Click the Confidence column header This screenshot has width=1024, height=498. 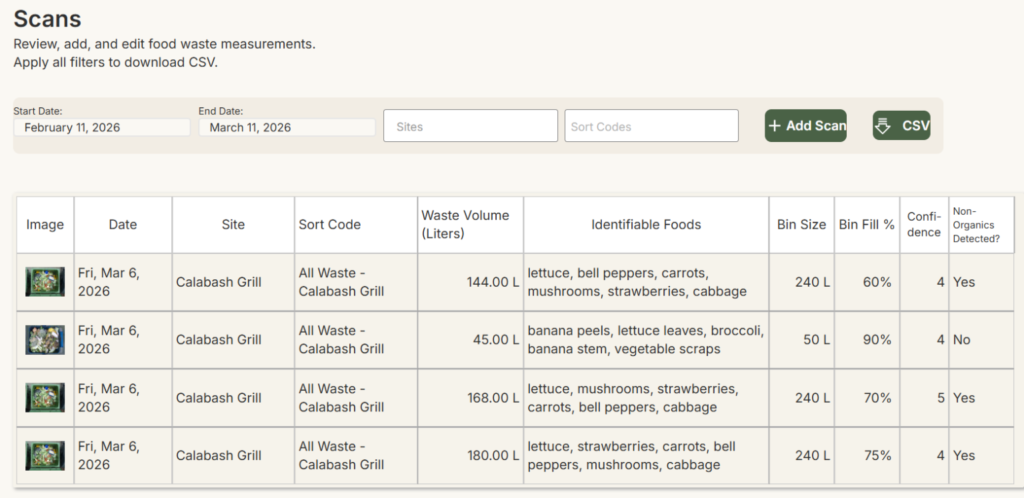point(924,224)
